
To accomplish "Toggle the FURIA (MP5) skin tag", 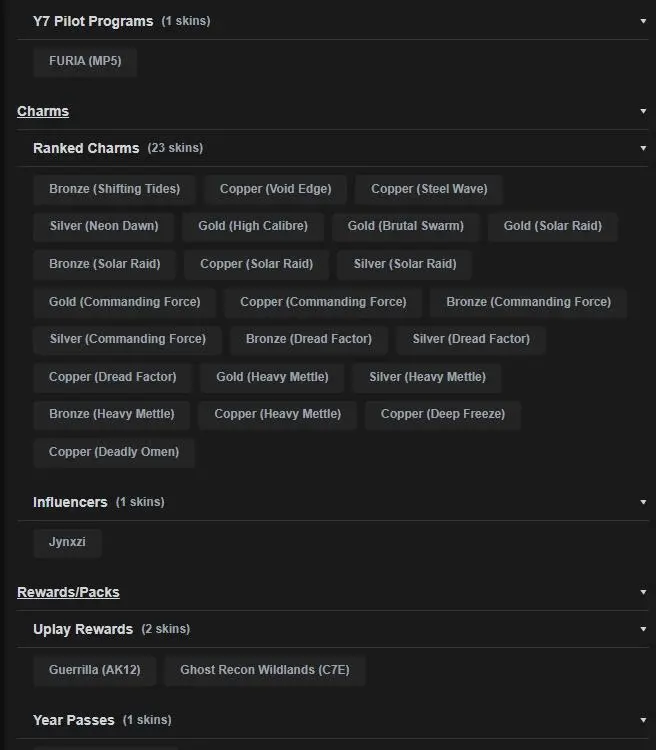I will [x=85, y=61].
